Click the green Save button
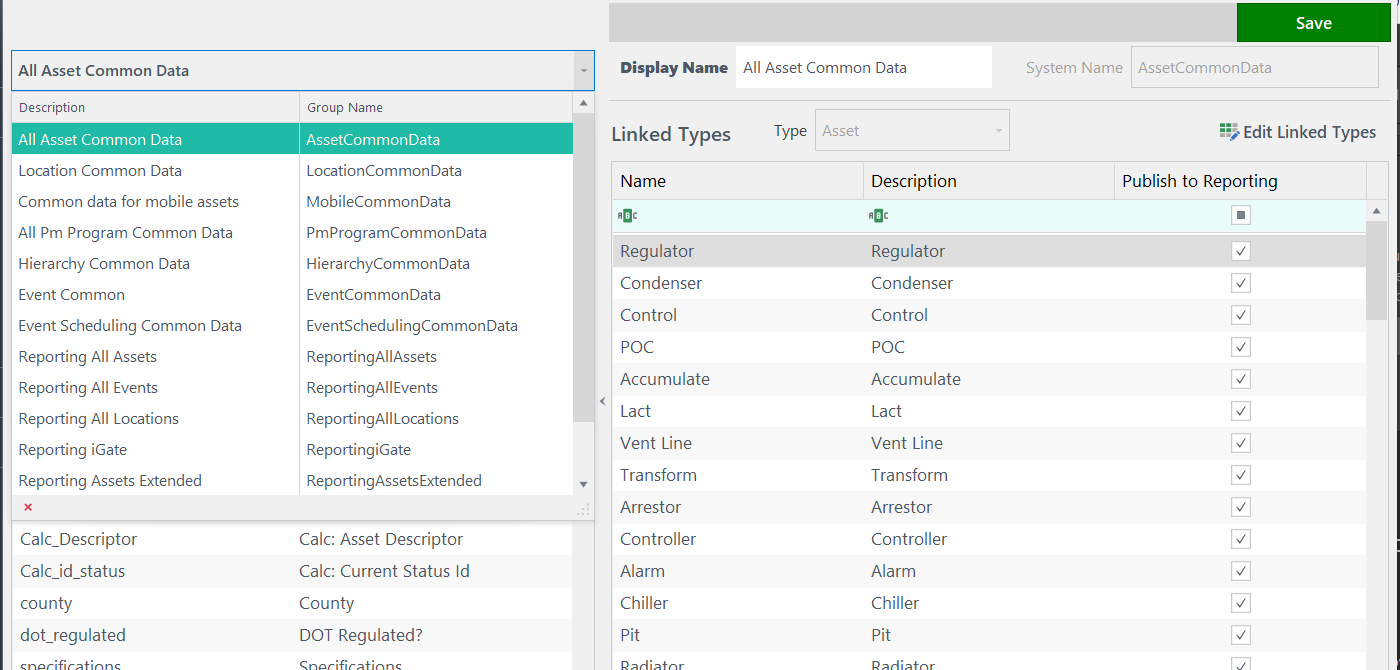The width and height of the screenshot is (1400, 670). (1313, 23)
